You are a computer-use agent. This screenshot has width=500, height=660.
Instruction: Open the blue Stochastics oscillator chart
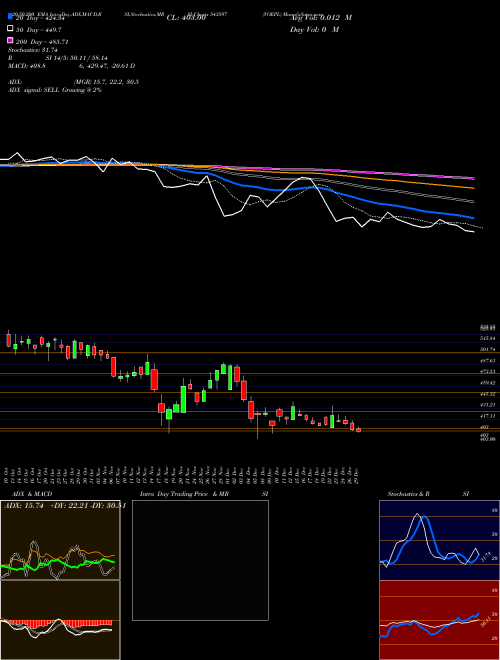pyautogui.click(x=439, y=540)
